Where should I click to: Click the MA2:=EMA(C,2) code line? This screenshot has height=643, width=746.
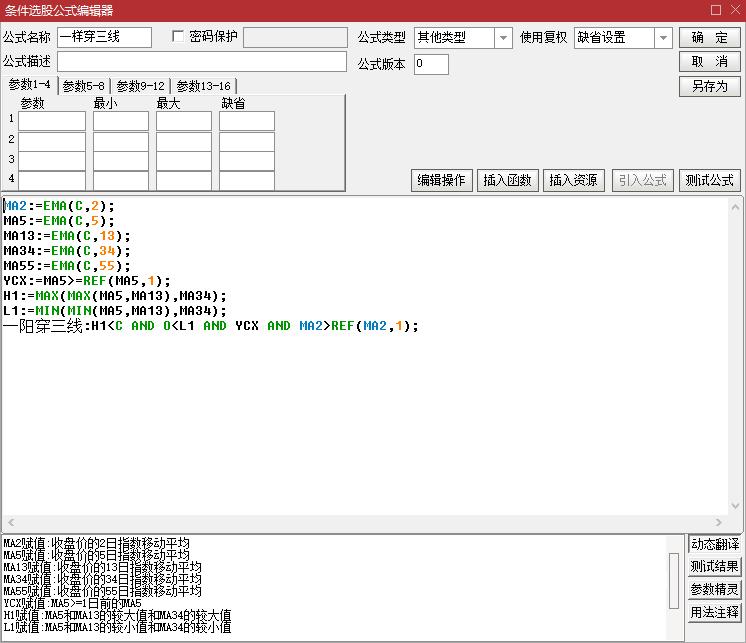[59, 206]
